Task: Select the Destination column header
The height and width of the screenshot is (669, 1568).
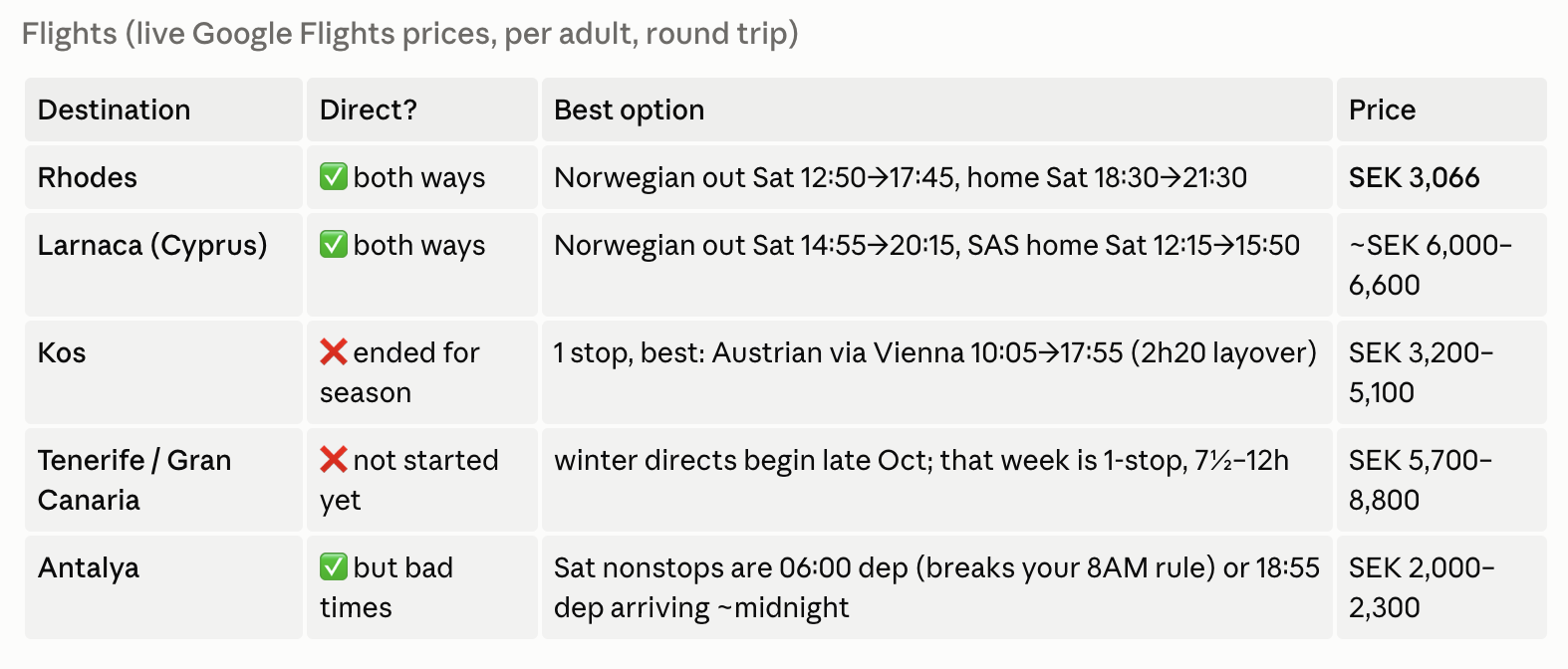Action: [x=163, y=110]
